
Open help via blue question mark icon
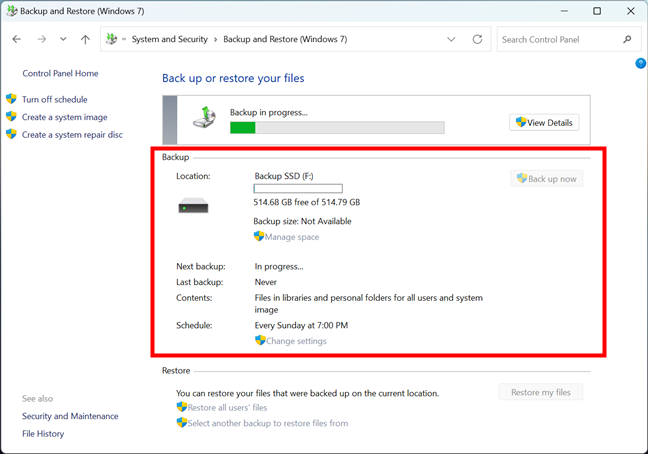click(x=641, y=63)
